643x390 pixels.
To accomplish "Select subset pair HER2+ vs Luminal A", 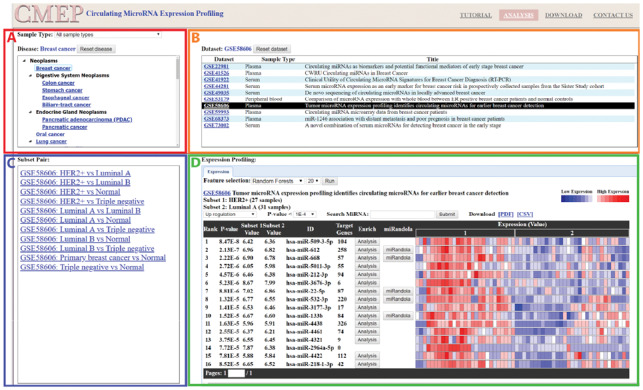I will pyautogui.click(x=75, y=173).
